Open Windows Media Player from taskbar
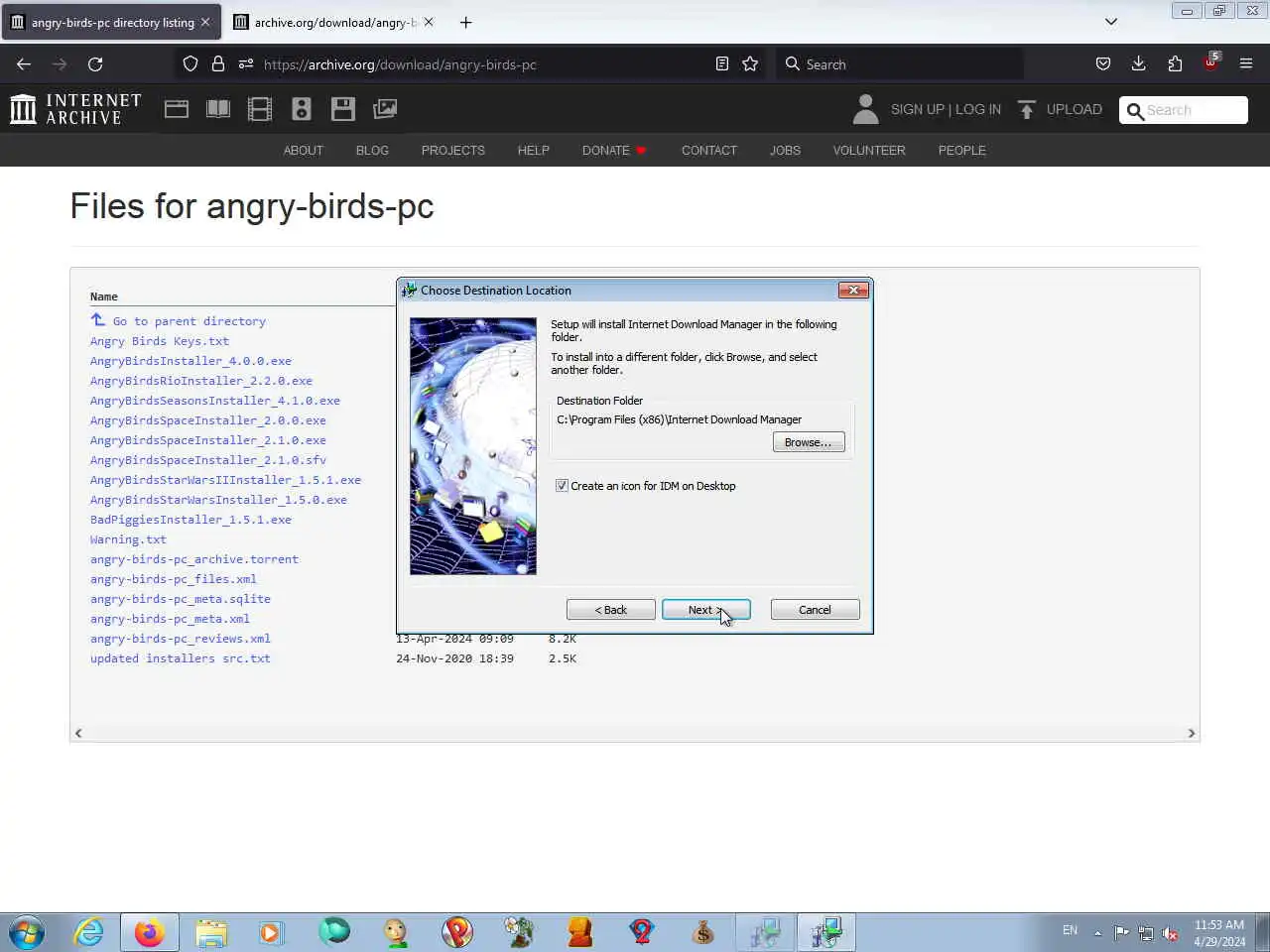The image size is (1270, 952). pos(271,932)
